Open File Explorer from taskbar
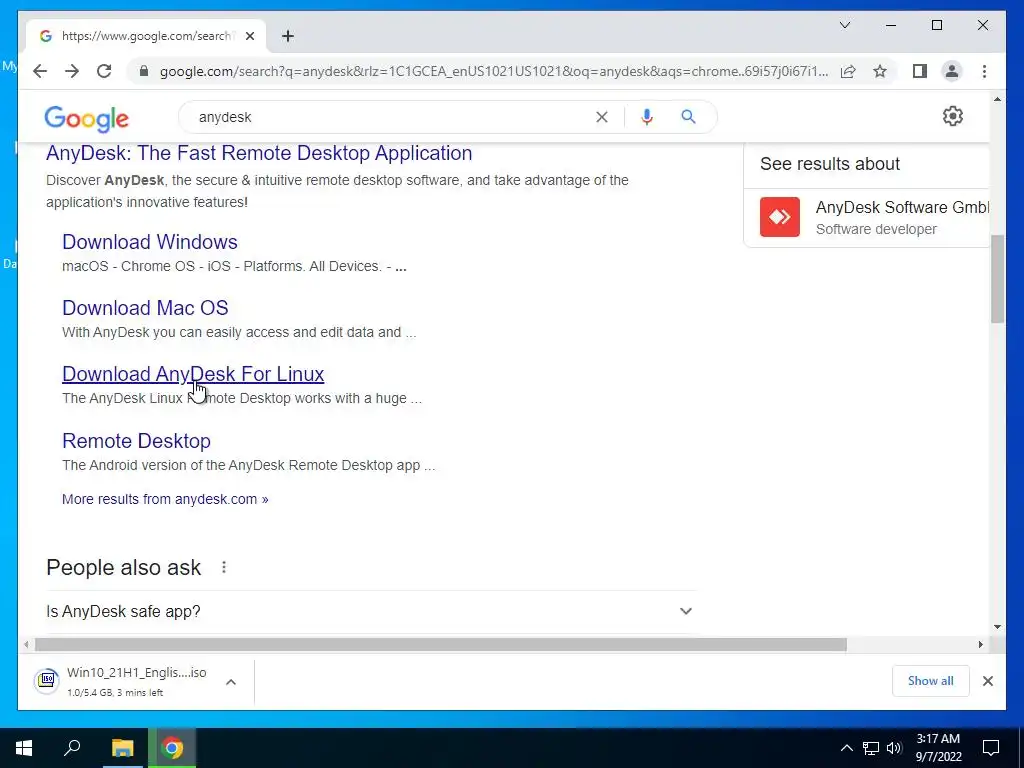Screen dimensions: 1024x768 tap(122, 748)
